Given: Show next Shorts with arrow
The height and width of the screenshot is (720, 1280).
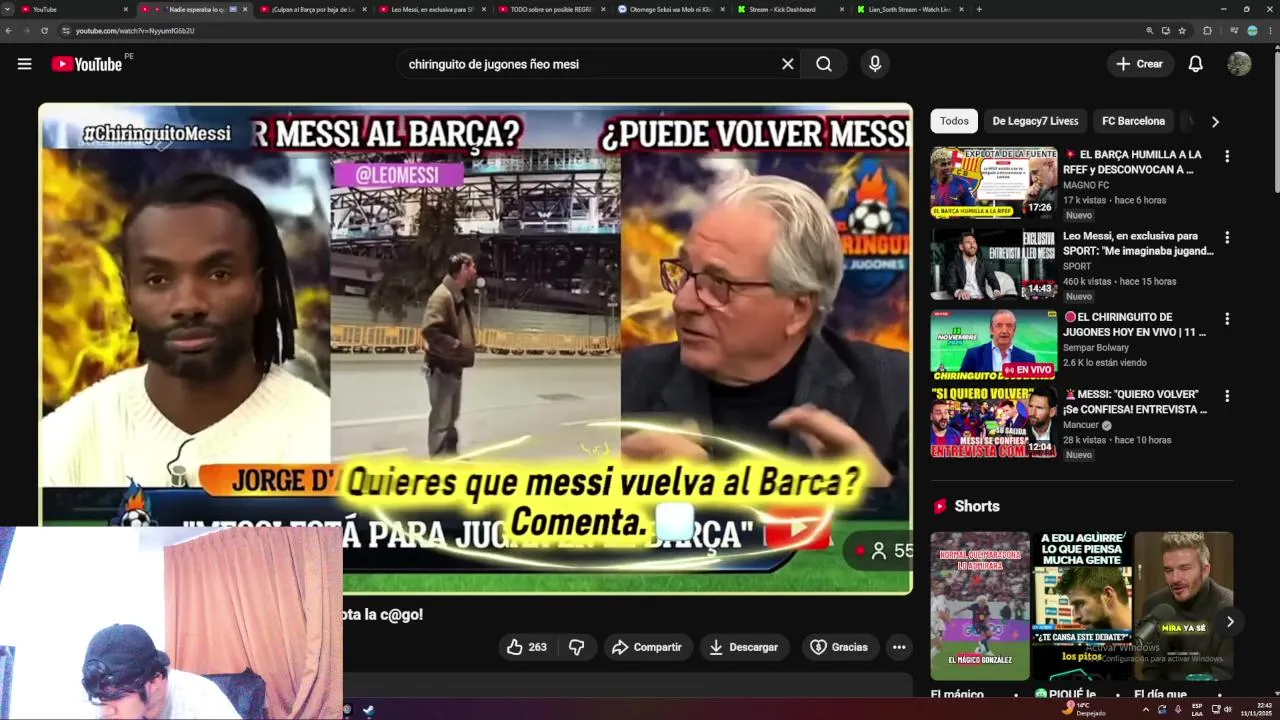Looking at the screenshot, I should click(1230, 622).
